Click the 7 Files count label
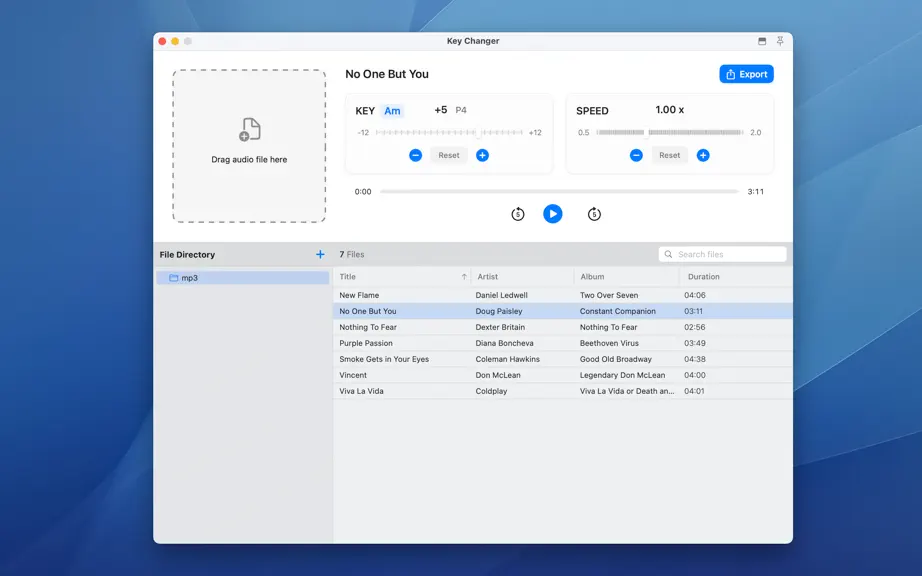922x576 pixels. tap(352, 254)
